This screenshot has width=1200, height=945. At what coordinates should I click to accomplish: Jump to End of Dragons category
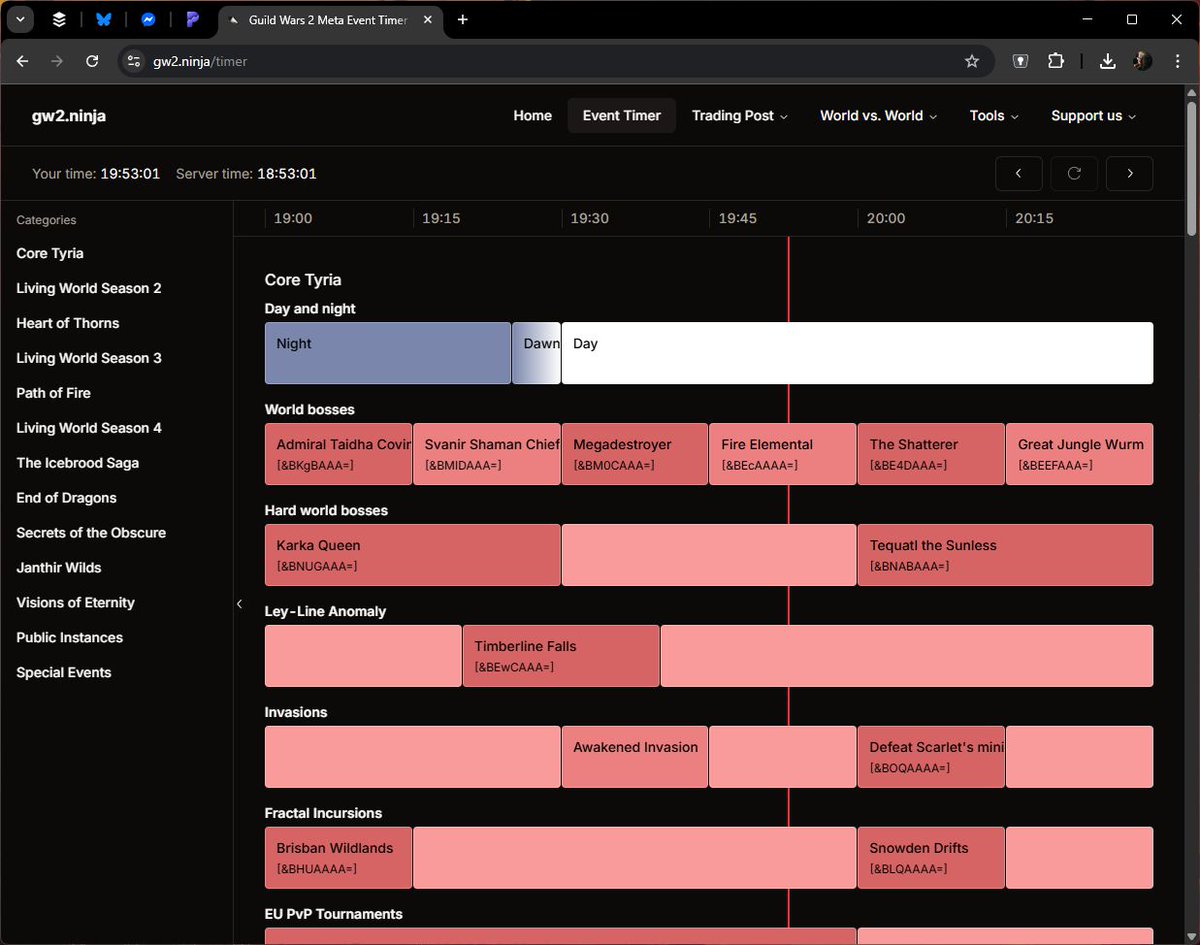(x=67, y=499)
